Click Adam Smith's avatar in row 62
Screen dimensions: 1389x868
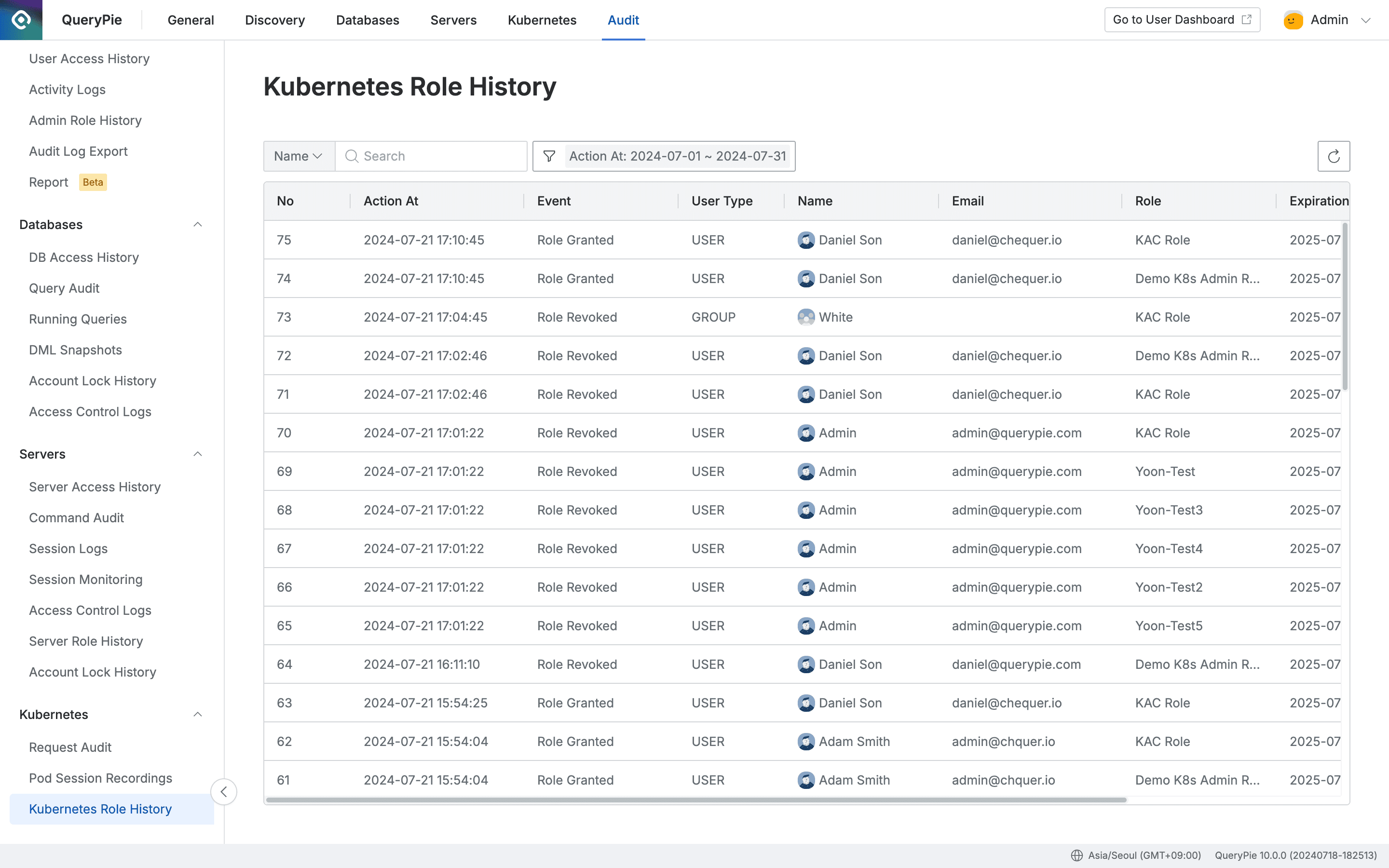[x=806, y=741]
